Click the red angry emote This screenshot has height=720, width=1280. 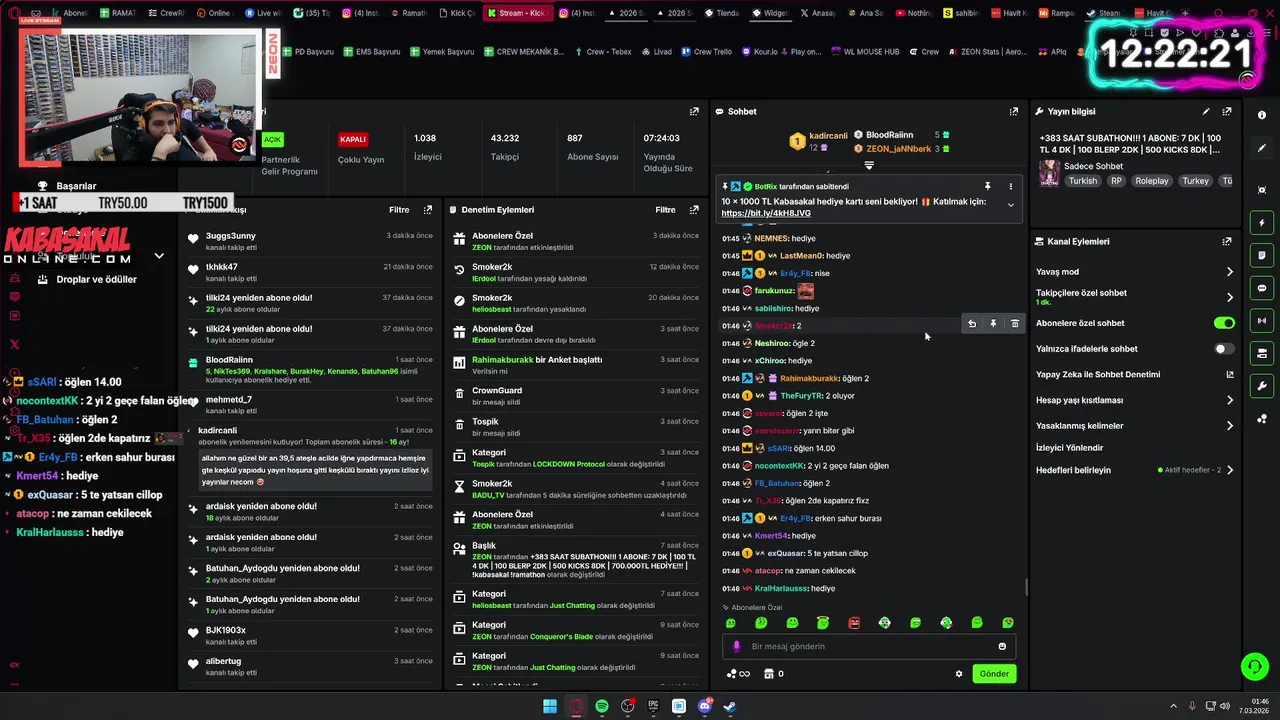854,623
